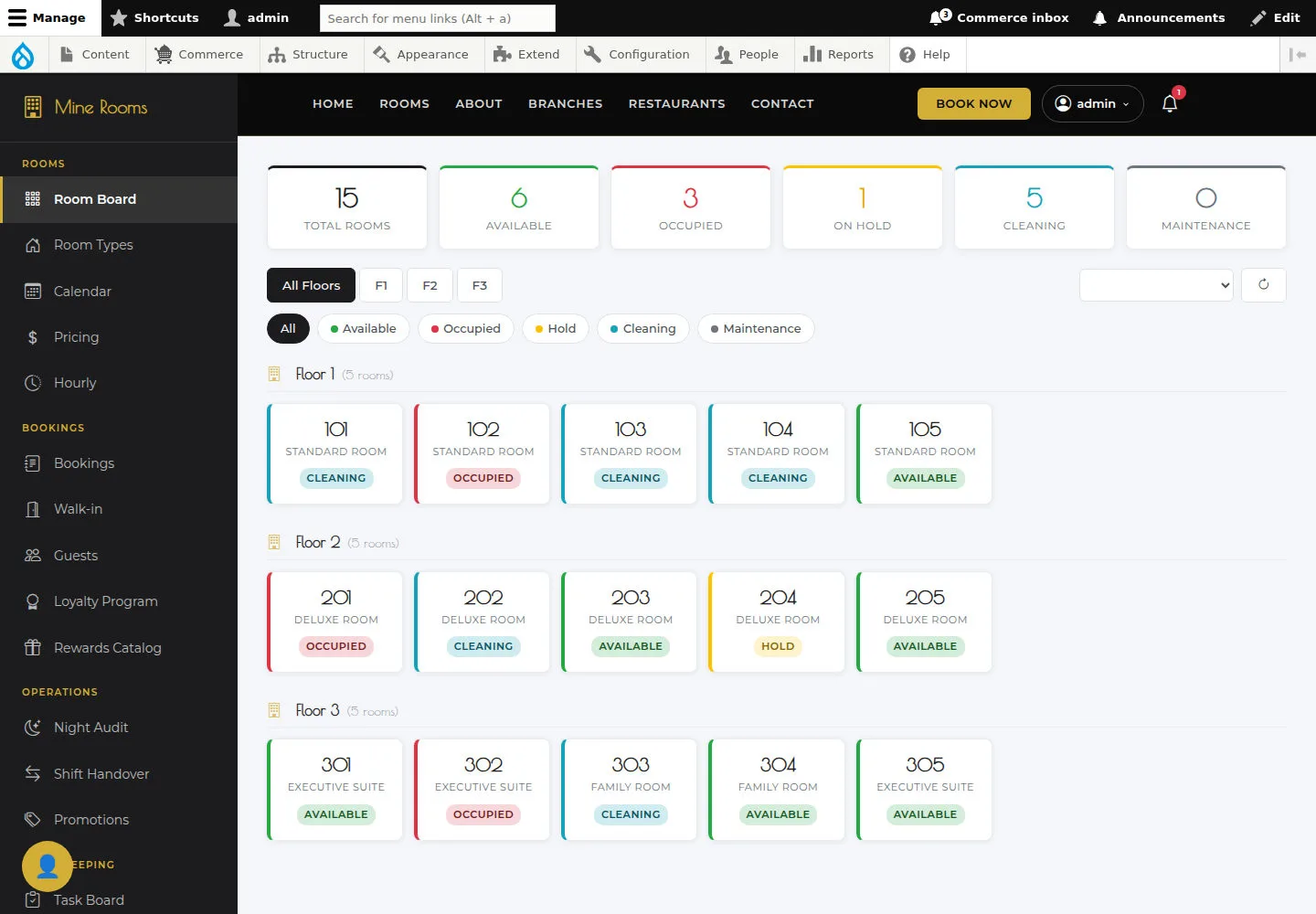Click the Pricing dollar icon
Screen dimensions: 1316x914
click(x=33, y=337)
